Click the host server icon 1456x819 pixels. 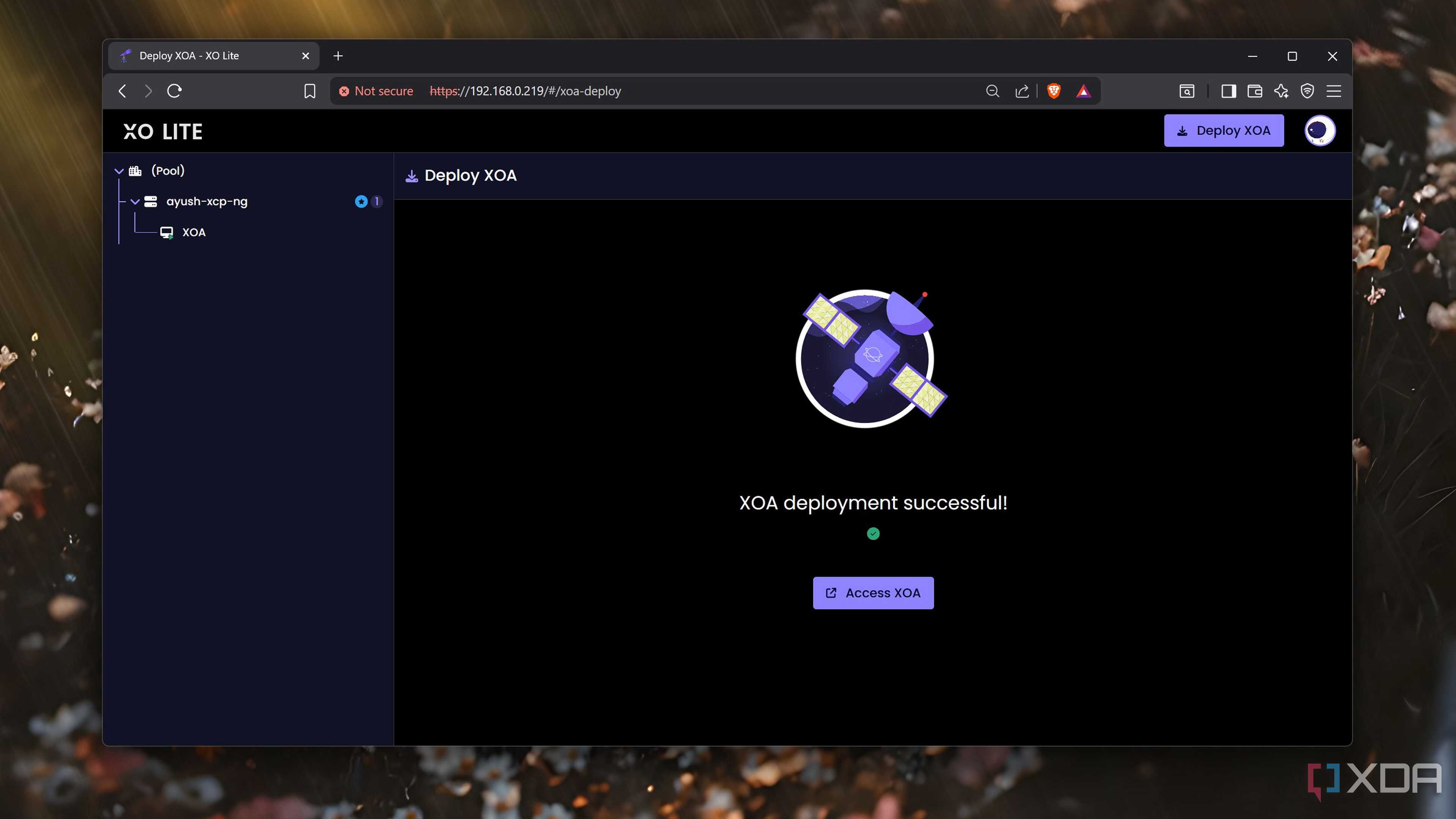click(x=151, y=201)
